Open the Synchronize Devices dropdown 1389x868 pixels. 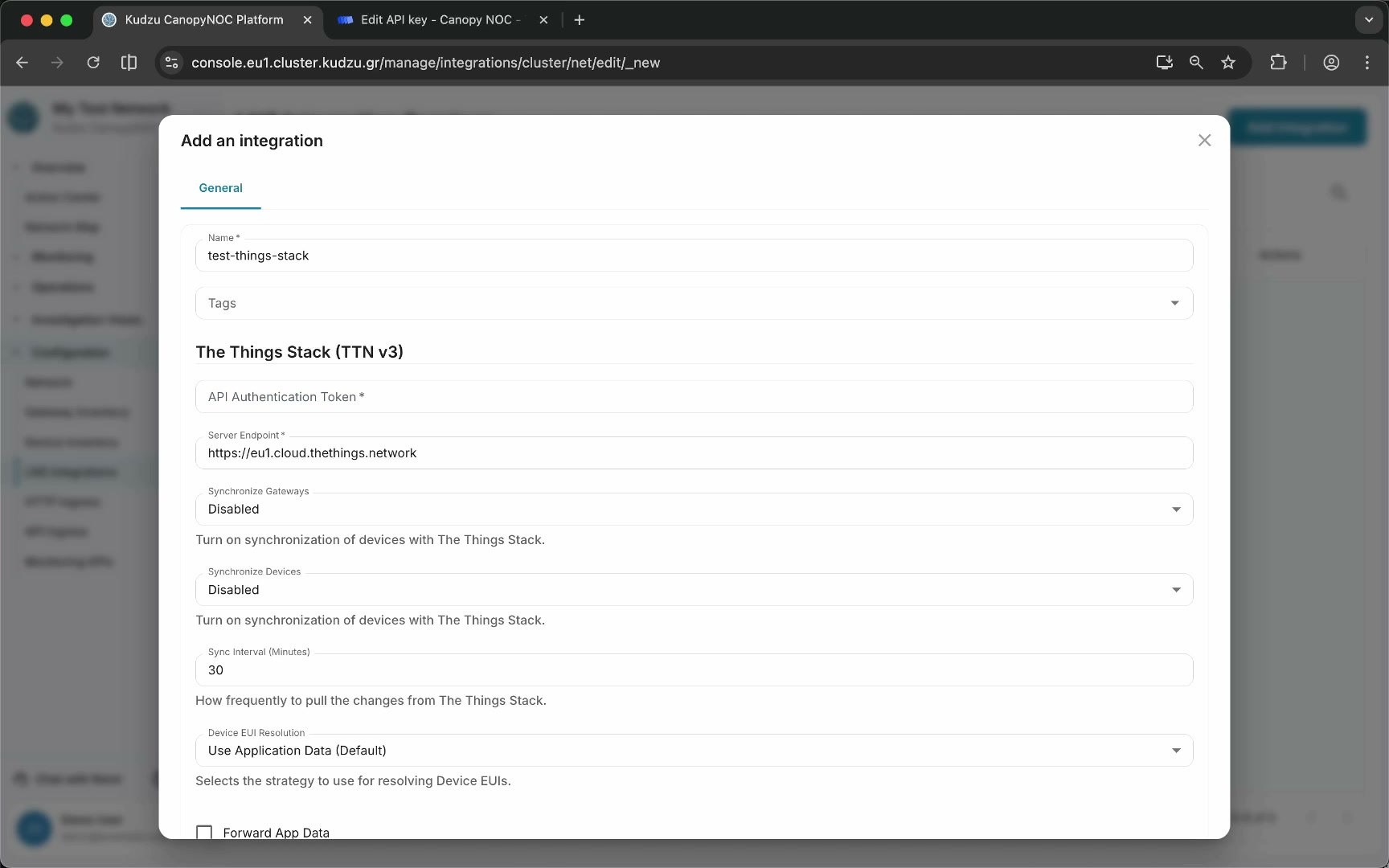click(694, 590)
